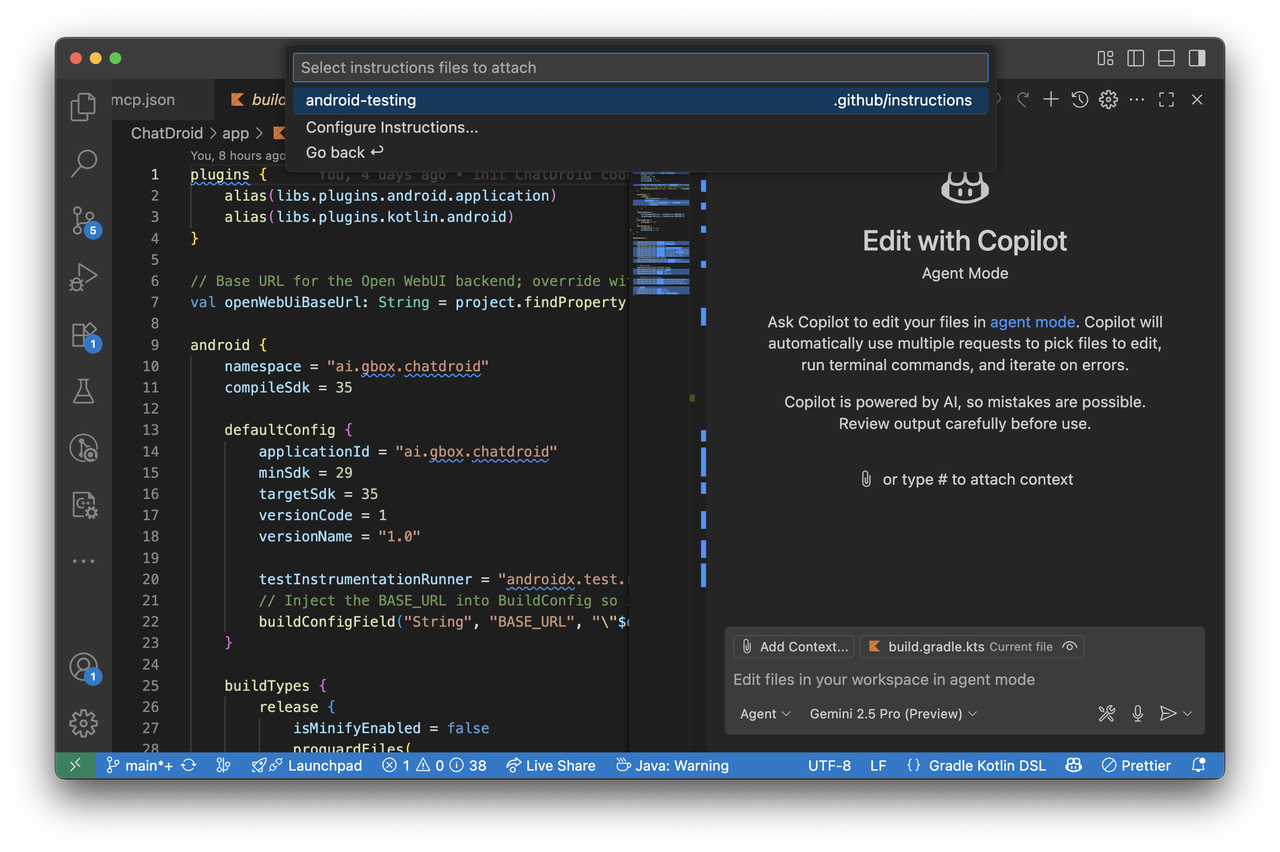Open notifications bell in status bar
The image size is (1280, 852).
coord(1198,765)
